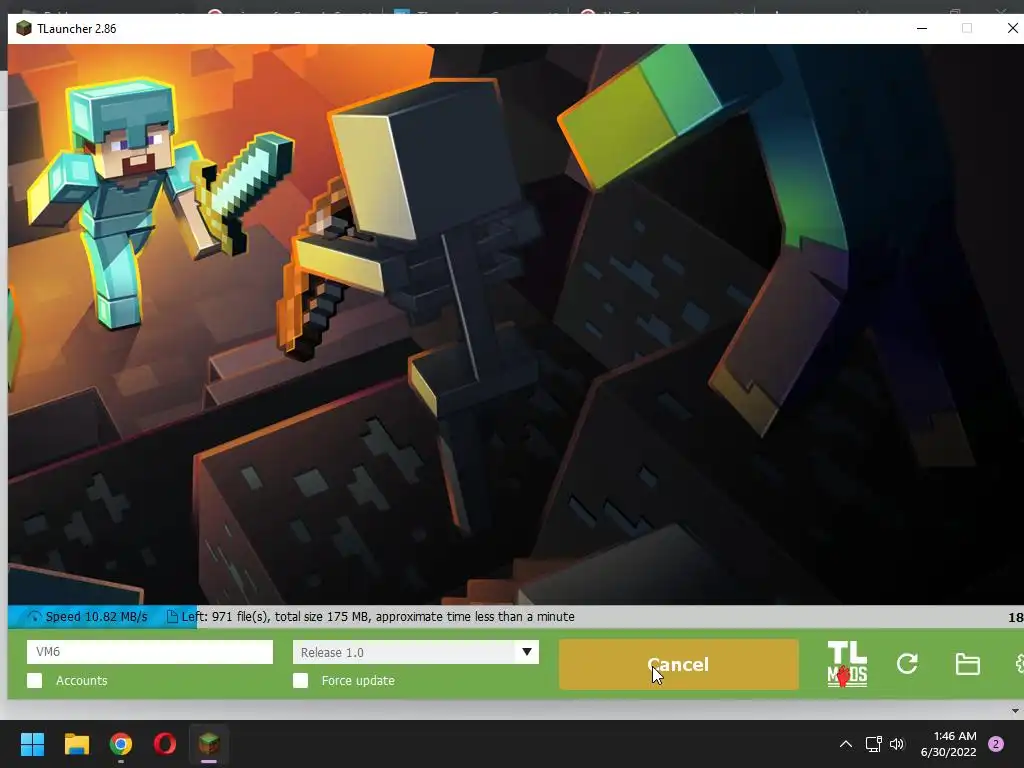Image resolution: width=1024 pixels, height=768 pixels.
Task: Click the remaining files document icon
Action: tap(172, 616)
